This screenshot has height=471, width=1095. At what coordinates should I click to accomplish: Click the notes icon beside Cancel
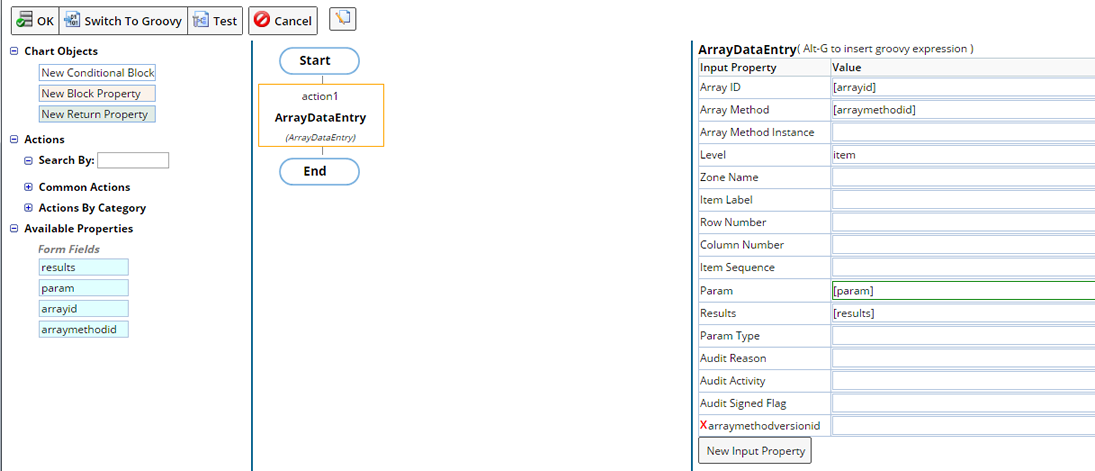(x=342, y=19)
